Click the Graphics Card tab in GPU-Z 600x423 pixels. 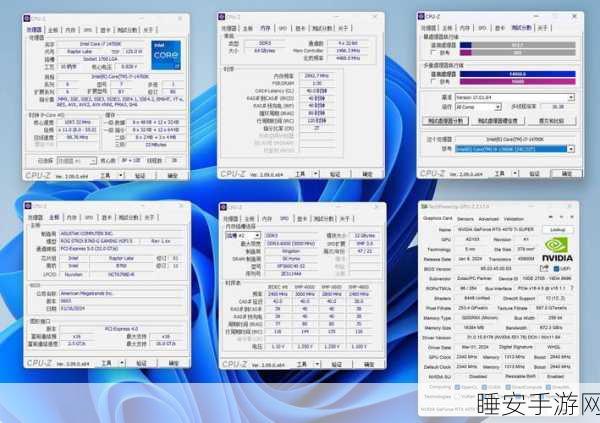(x=437, y=218)
